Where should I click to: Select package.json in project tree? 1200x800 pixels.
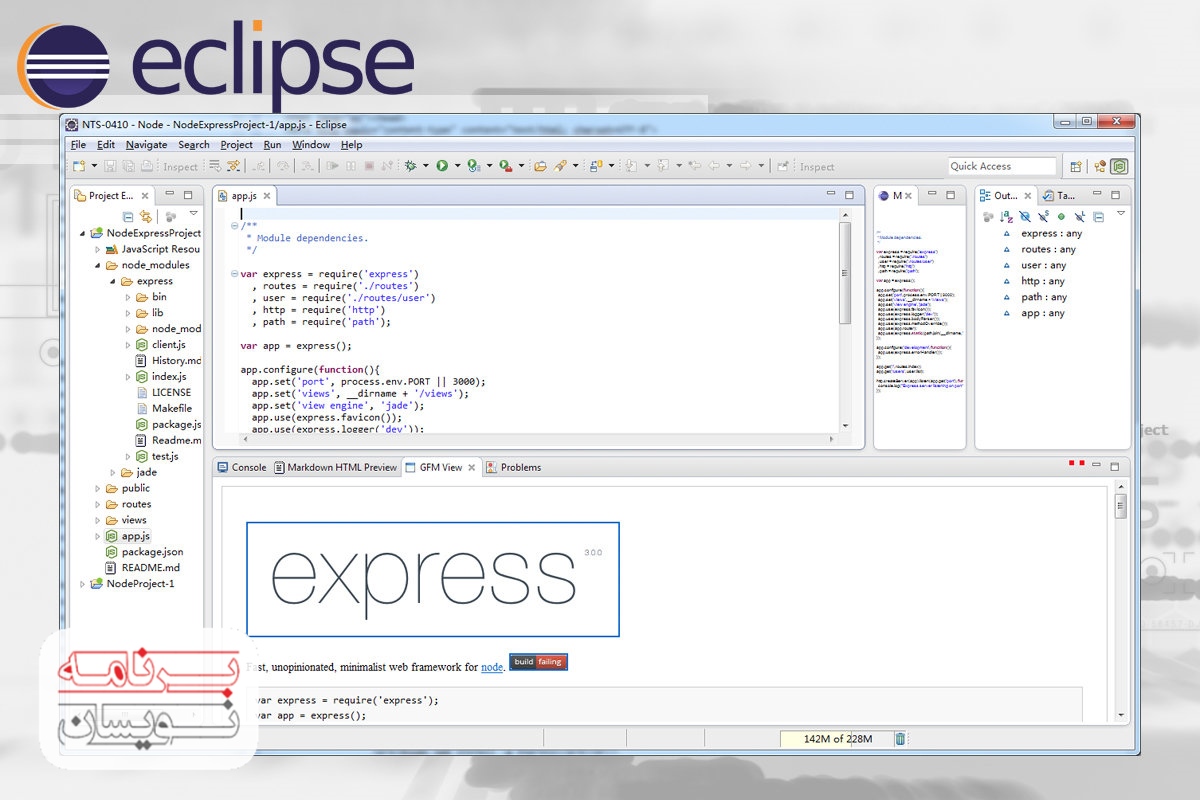[144, 552]
